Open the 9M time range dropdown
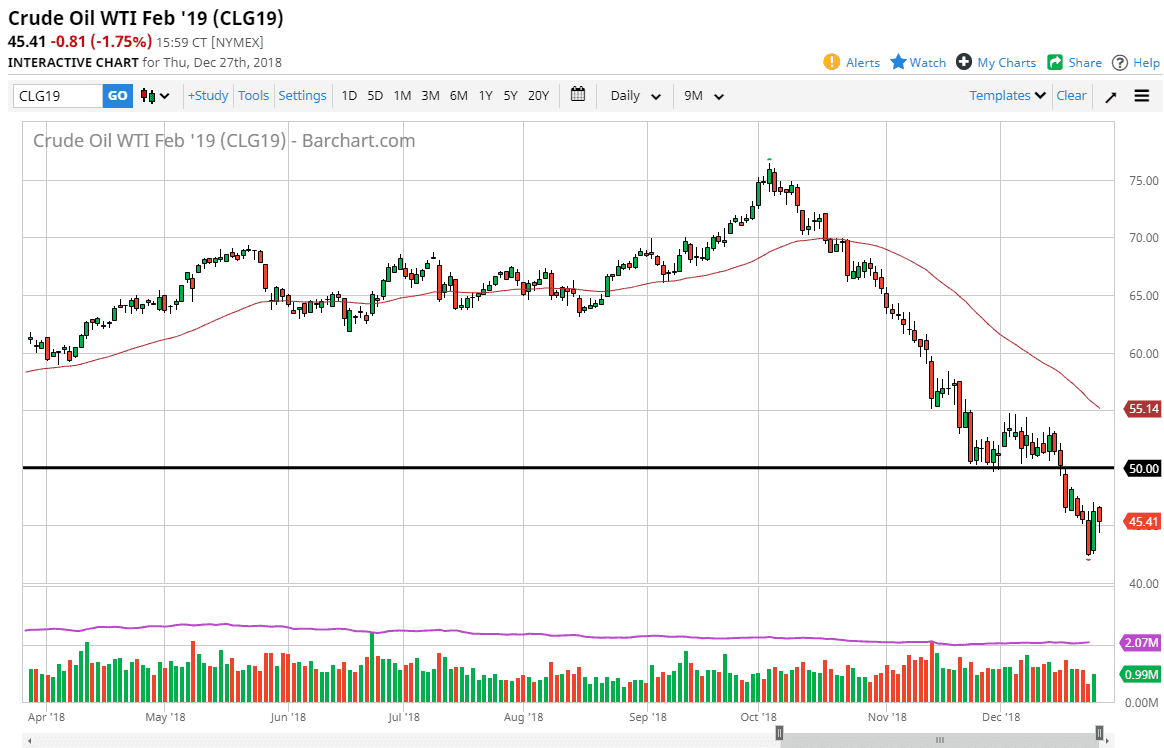Viewport: 1164px width, 748px height. [x=702, y=95]
